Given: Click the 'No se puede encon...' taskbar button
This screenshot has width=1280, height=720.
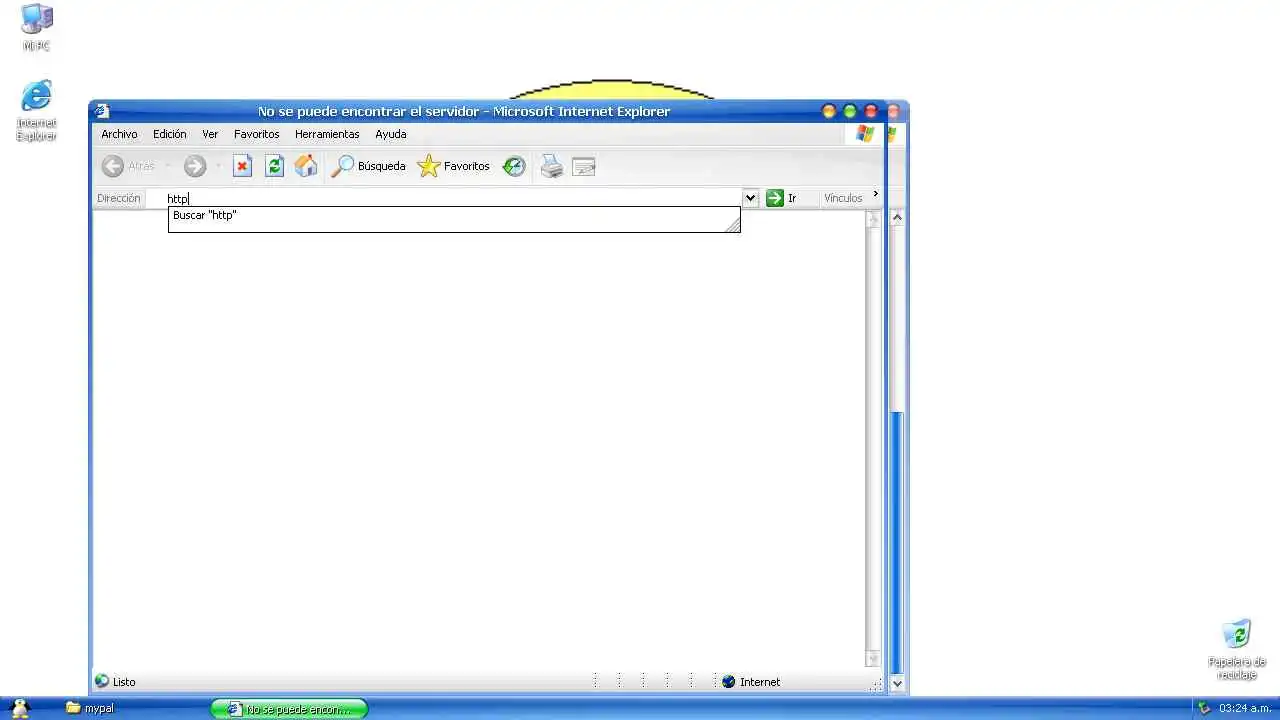Looking at the screenshot, I should click(289, 709).
